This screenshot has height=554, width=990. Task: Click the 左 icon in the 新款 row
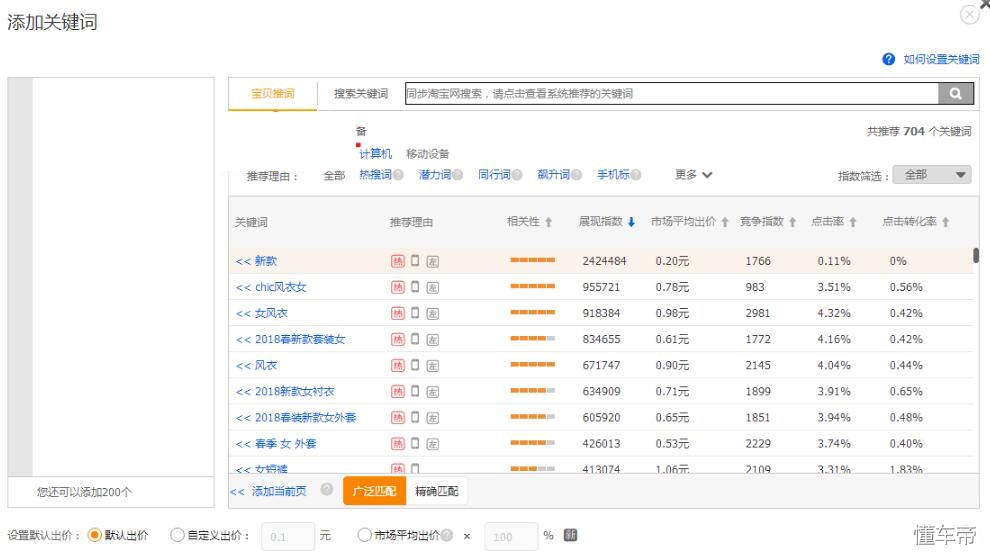click(x=432, y=262)
